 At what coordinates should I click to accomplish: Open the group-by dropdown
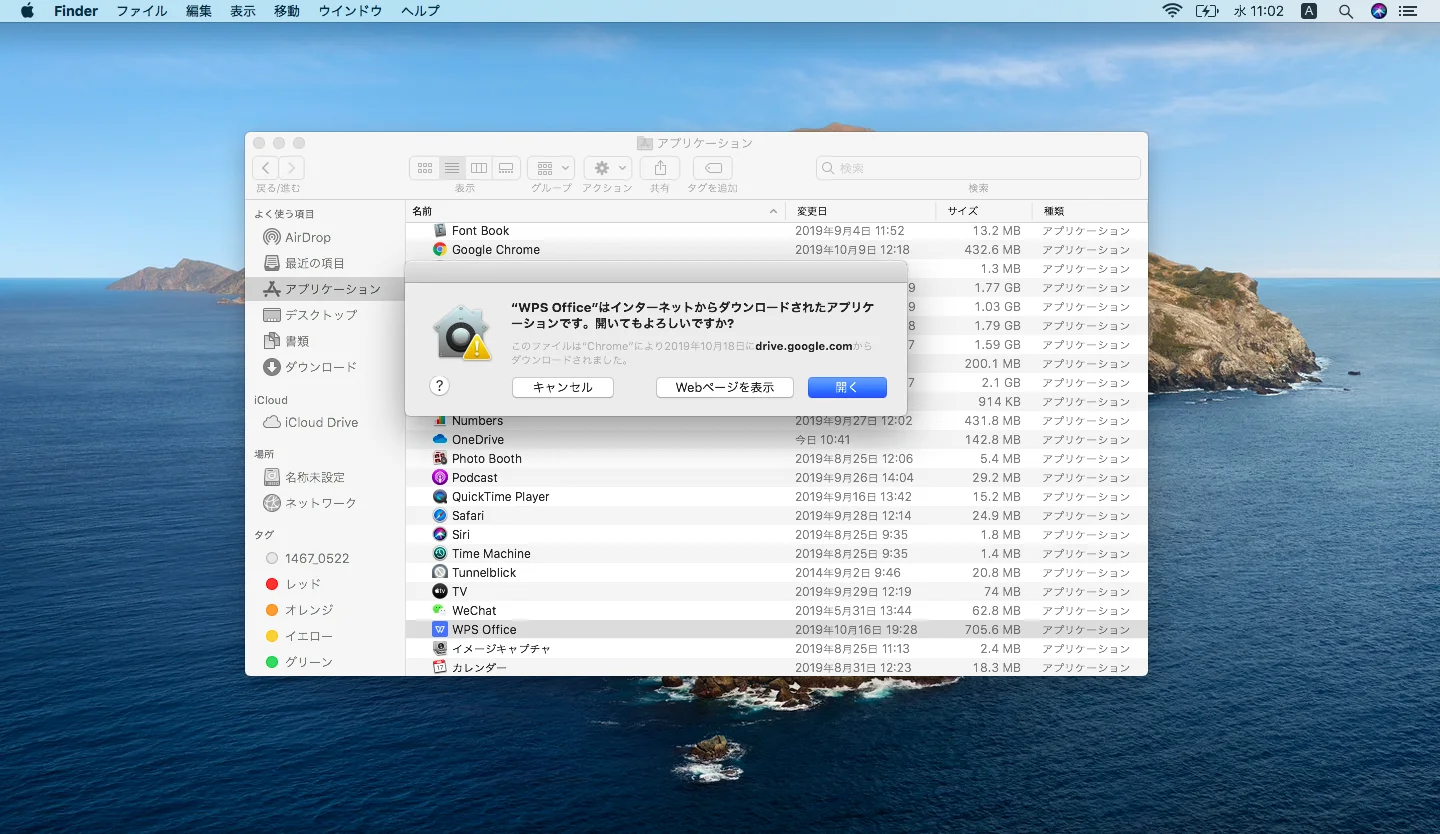coord(551,168)
